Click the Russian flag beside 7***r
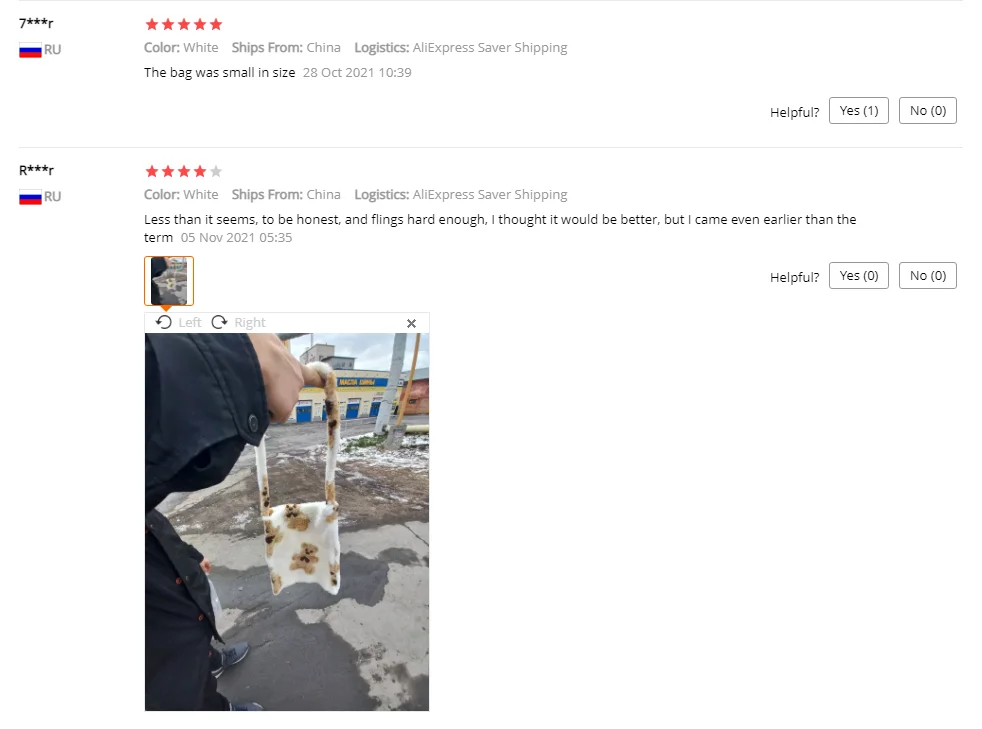The width and height of the screenshot is (982, 729). (x=30, y=50)
